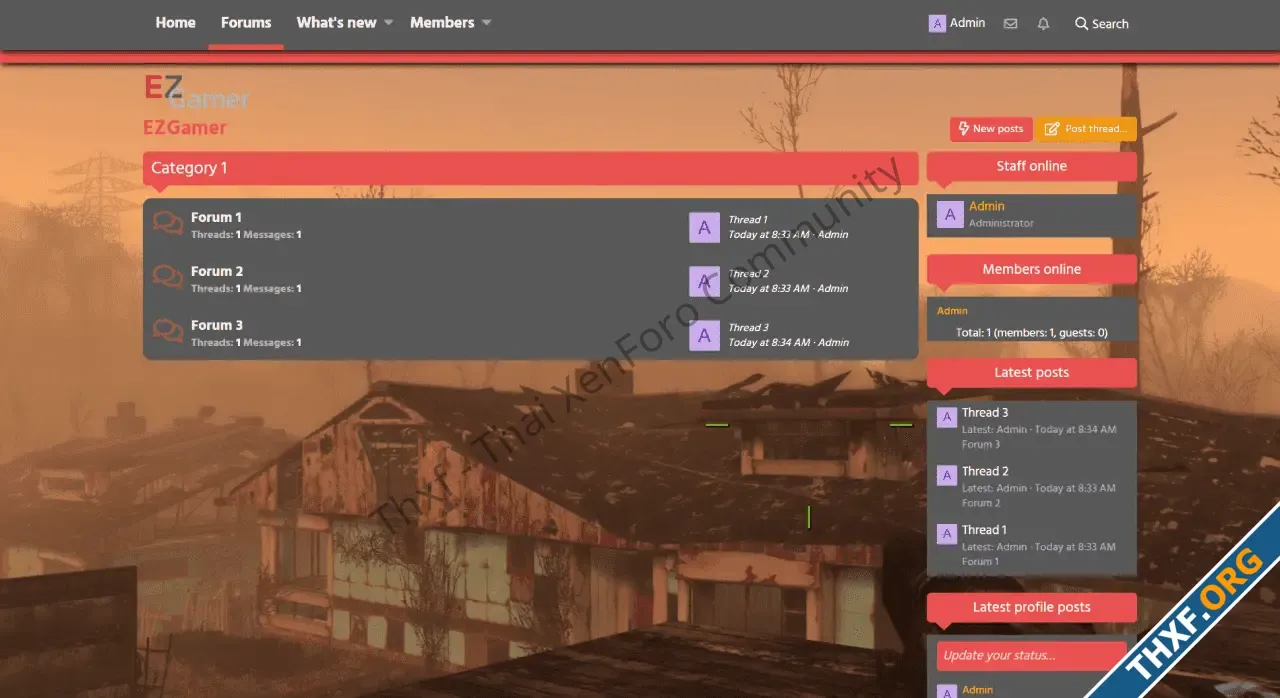This screenshot has height=698, width=1280.
Task: Click Forum 3 under Latest posts Thread 3
Action: (x=980, y=444)
